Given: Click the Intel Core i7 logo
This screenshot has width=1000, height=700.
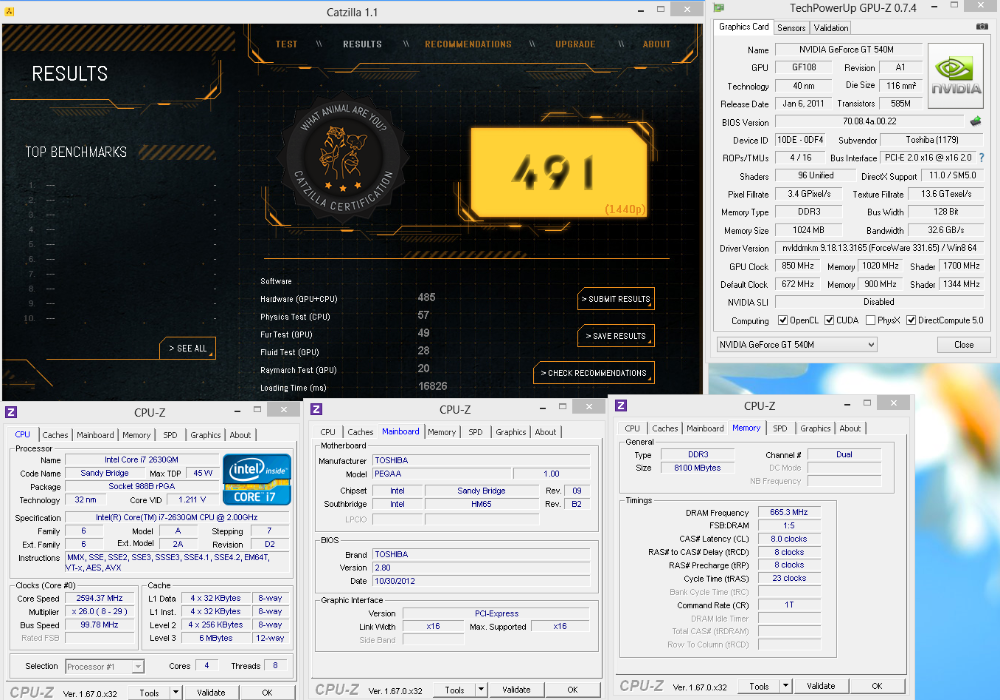Looking at the screenshot, I should [x=257, y=479].
